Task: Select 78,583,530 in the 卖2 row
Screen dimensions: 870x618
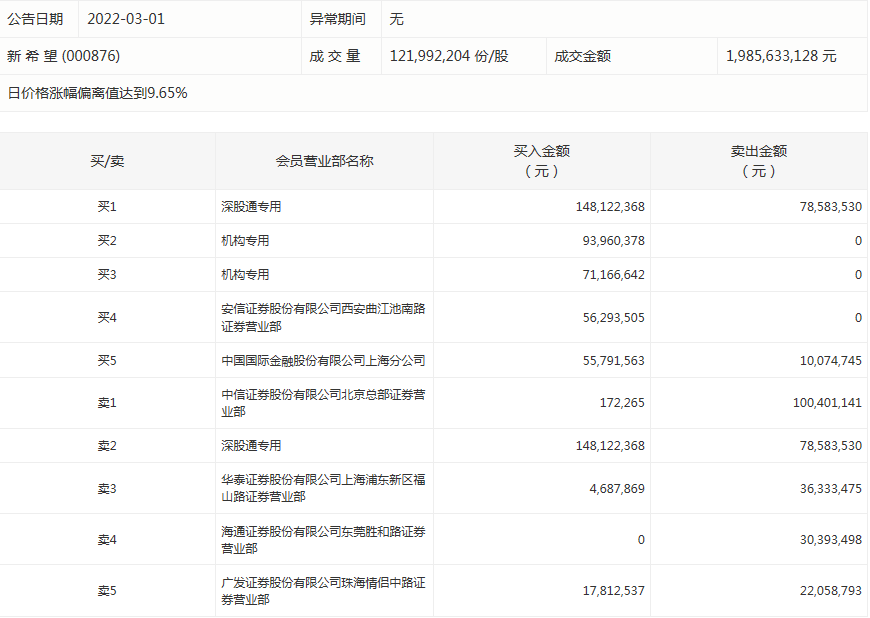Action: click(x=831, y=446)
